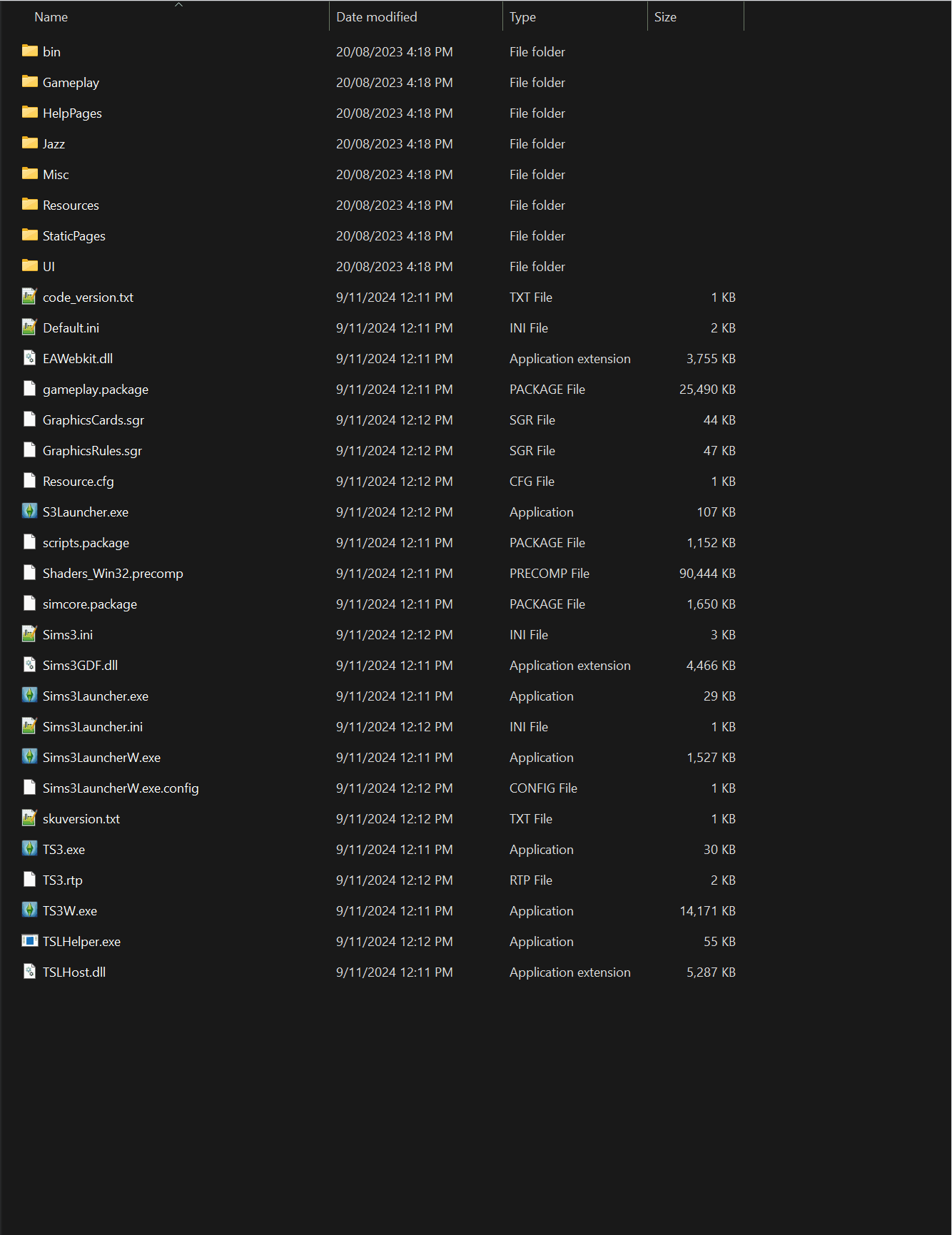This screenshot has width=952, height=1235.
Task: Click the 107 KB size value
Action: tap(716, 512)
